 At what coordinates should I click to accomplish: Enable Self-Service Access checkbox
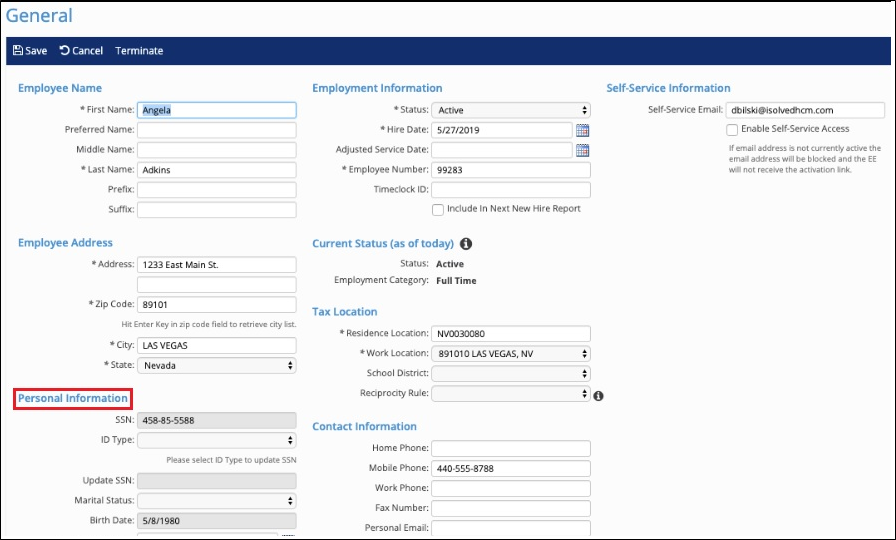(732, 129)
